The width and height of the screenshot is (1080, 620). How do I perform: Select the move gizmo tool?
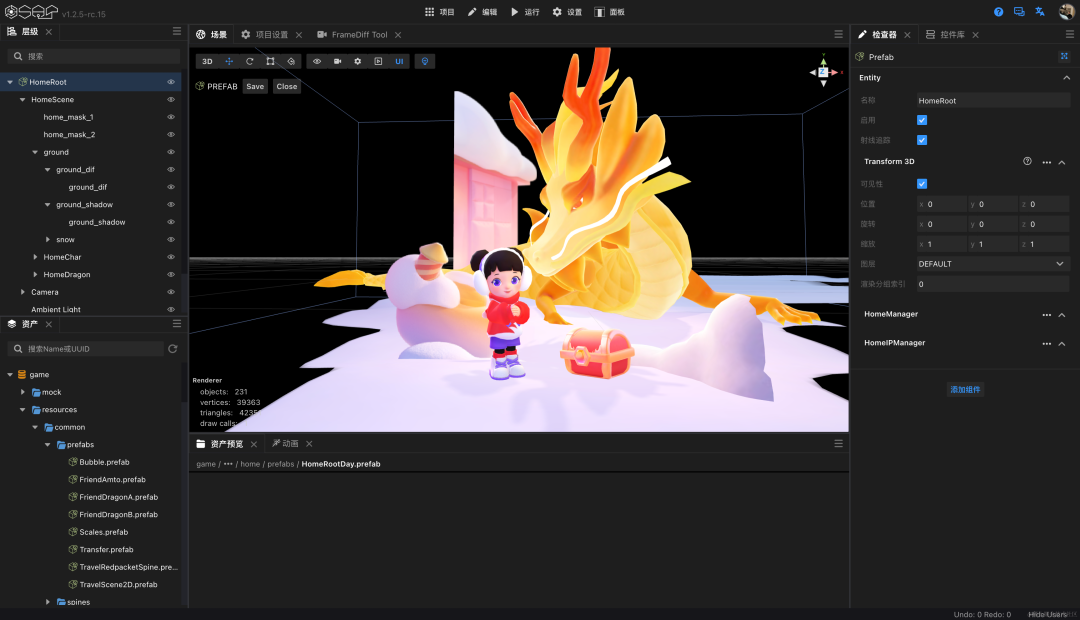[229, 61]
